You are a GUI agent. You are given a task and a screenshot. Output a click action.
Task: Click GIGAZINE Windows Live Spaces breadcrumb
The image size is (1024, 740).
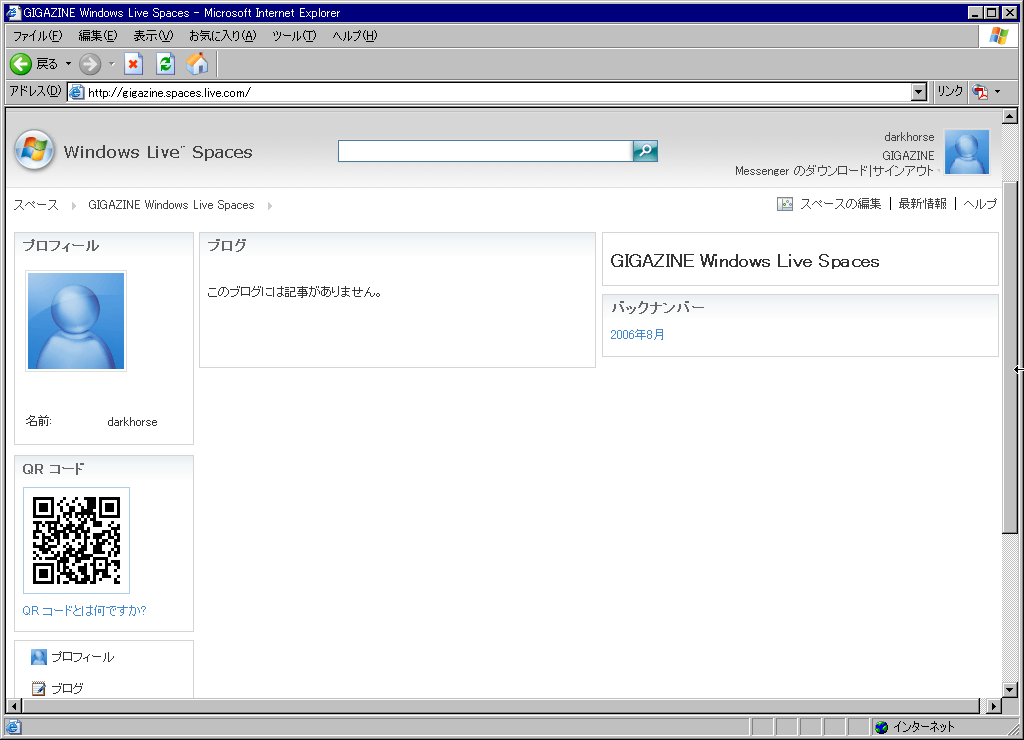pyautogui.click(x=171, y=205)
